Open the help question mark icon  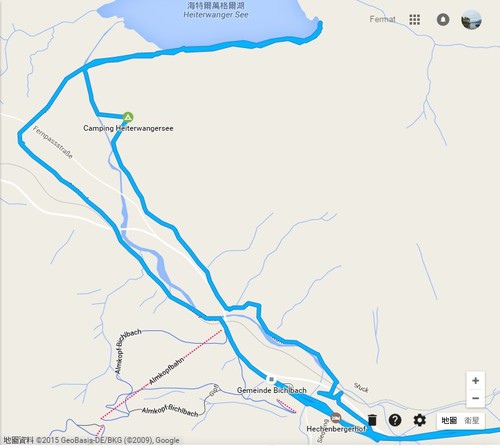(395, 420)
